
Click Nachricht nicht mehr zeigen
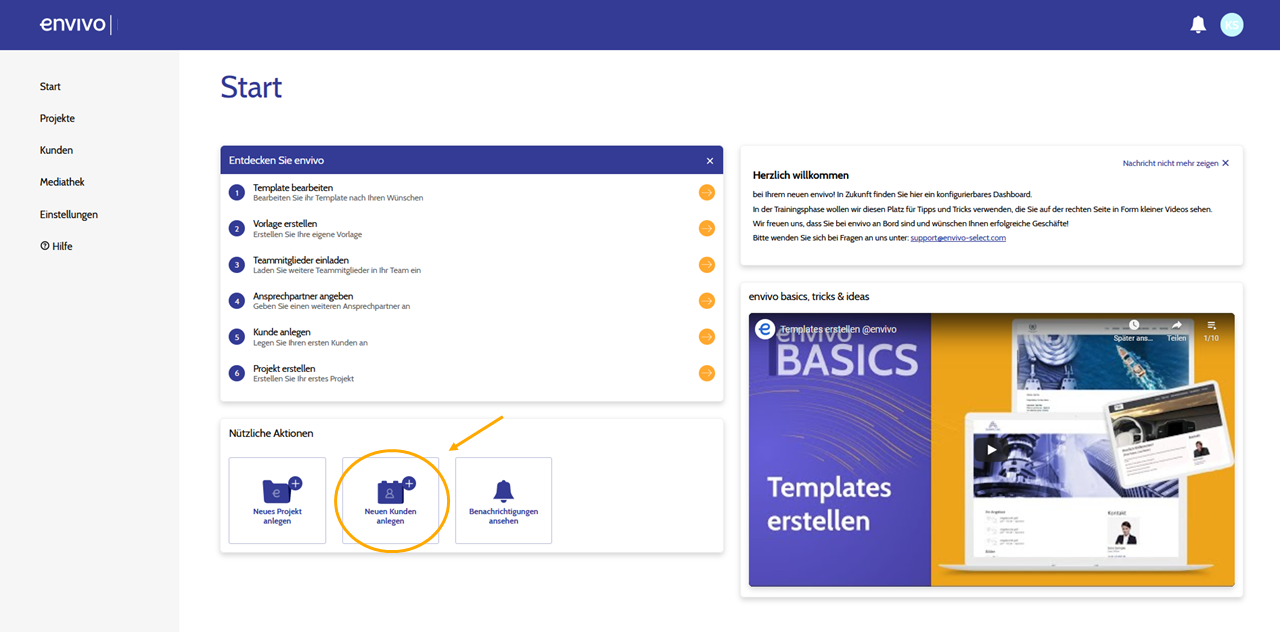click(x=1176, y=163)
